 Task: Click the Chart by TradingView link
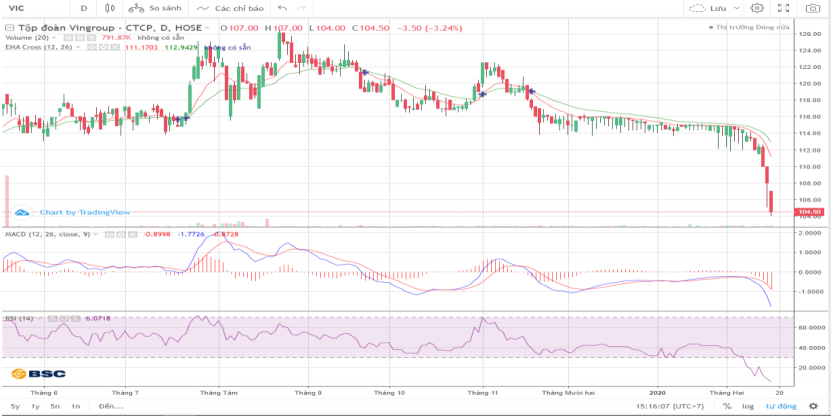85,213
